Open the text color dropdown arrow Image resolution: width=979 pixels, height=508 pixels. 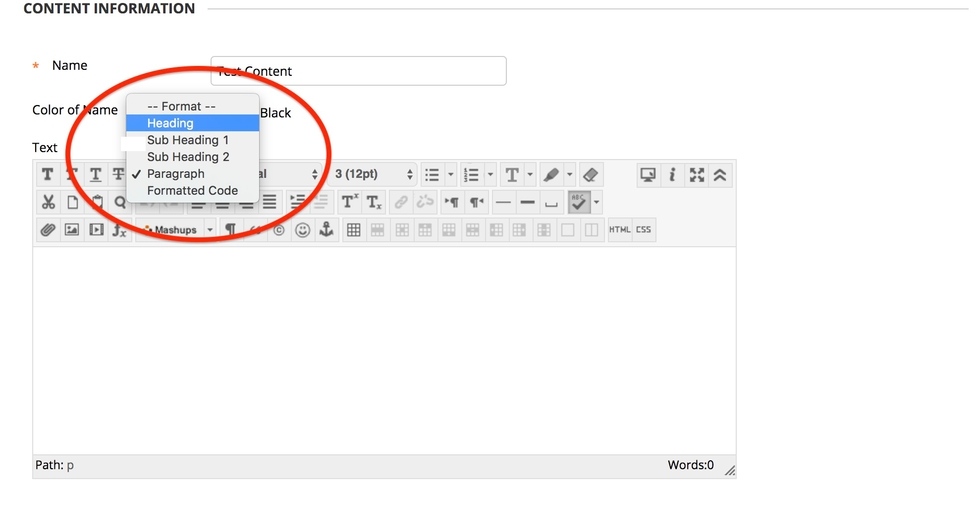coord(530,175)
